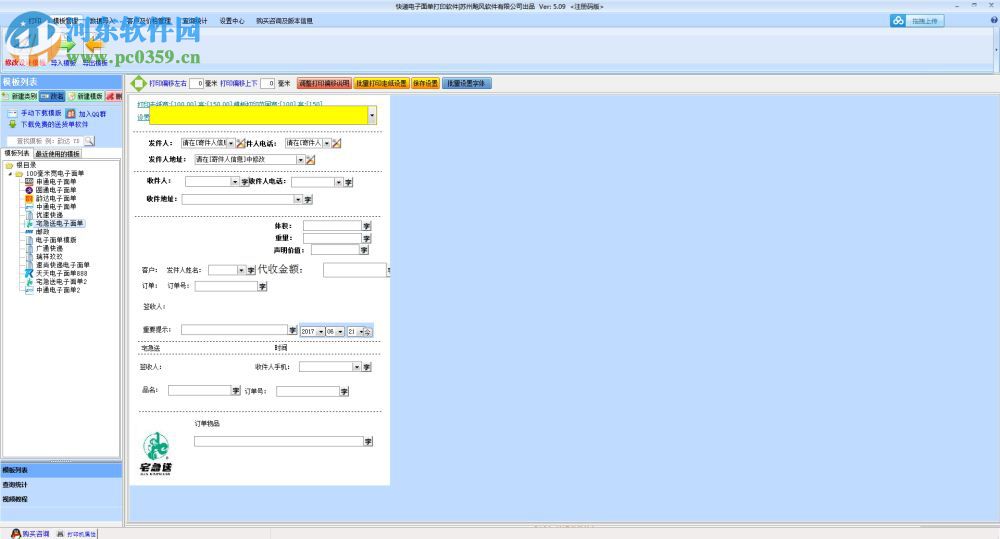Viewport: 1000px width, 539px height.
Task: Select 韵达电子面单 in the template tree
Action: click(x=56, y=198)
